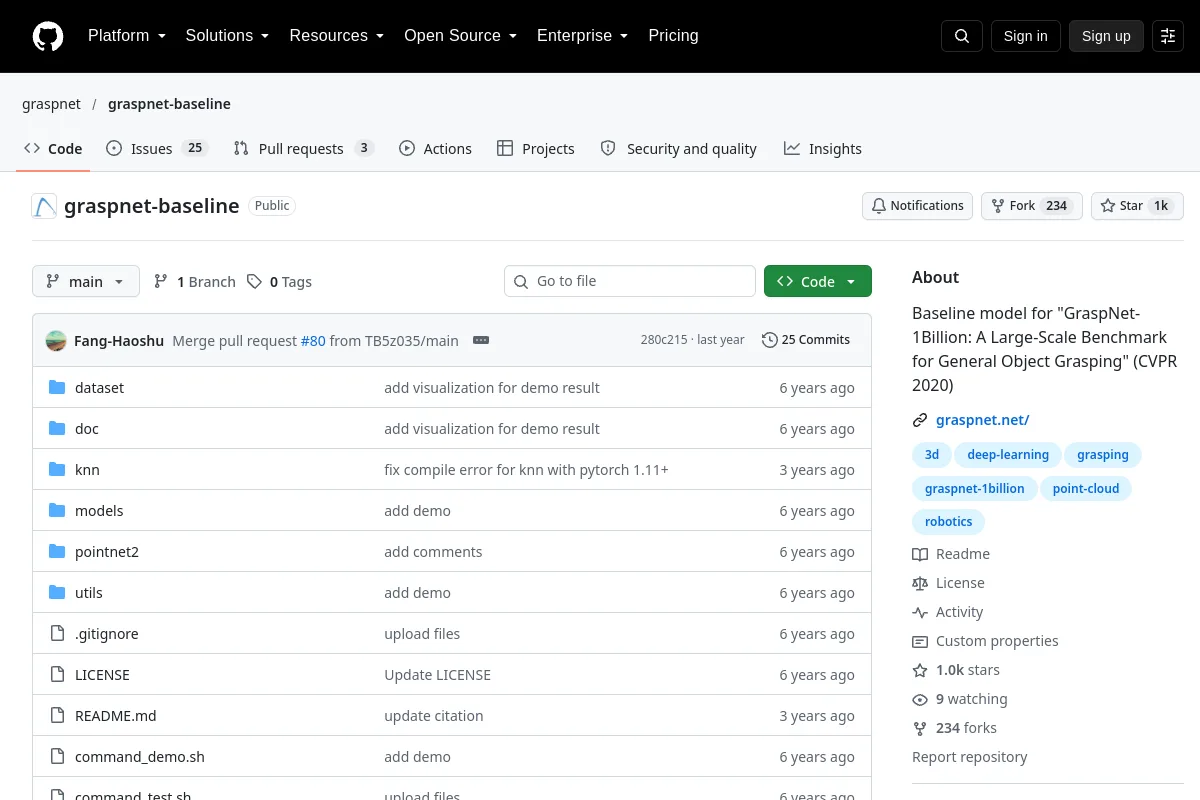
Task: Click the Sign in button
Action: click(x=1025, y=36)
